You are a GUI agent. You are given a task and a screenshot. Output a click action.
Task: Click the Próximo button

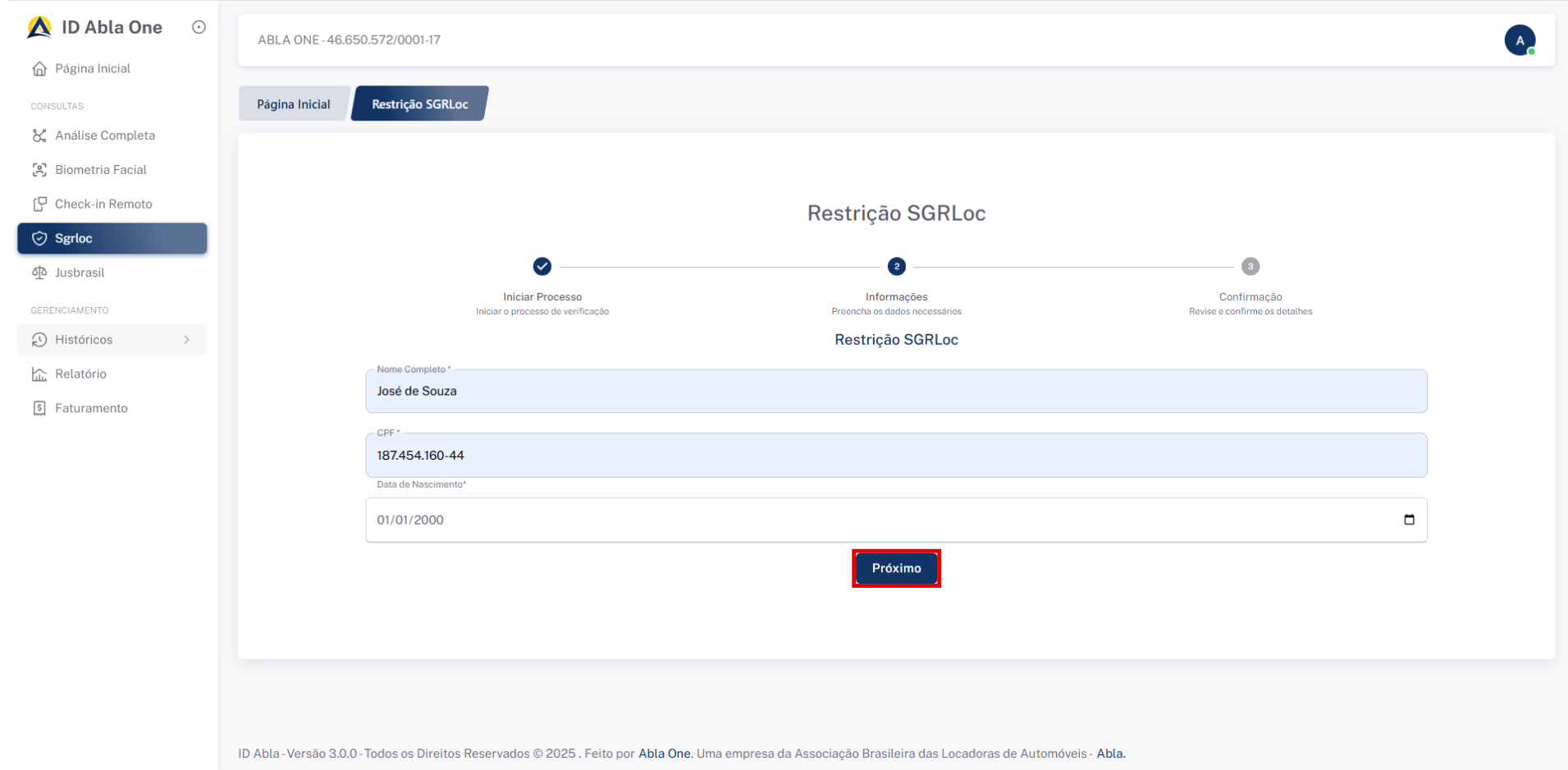coord(896,568)
